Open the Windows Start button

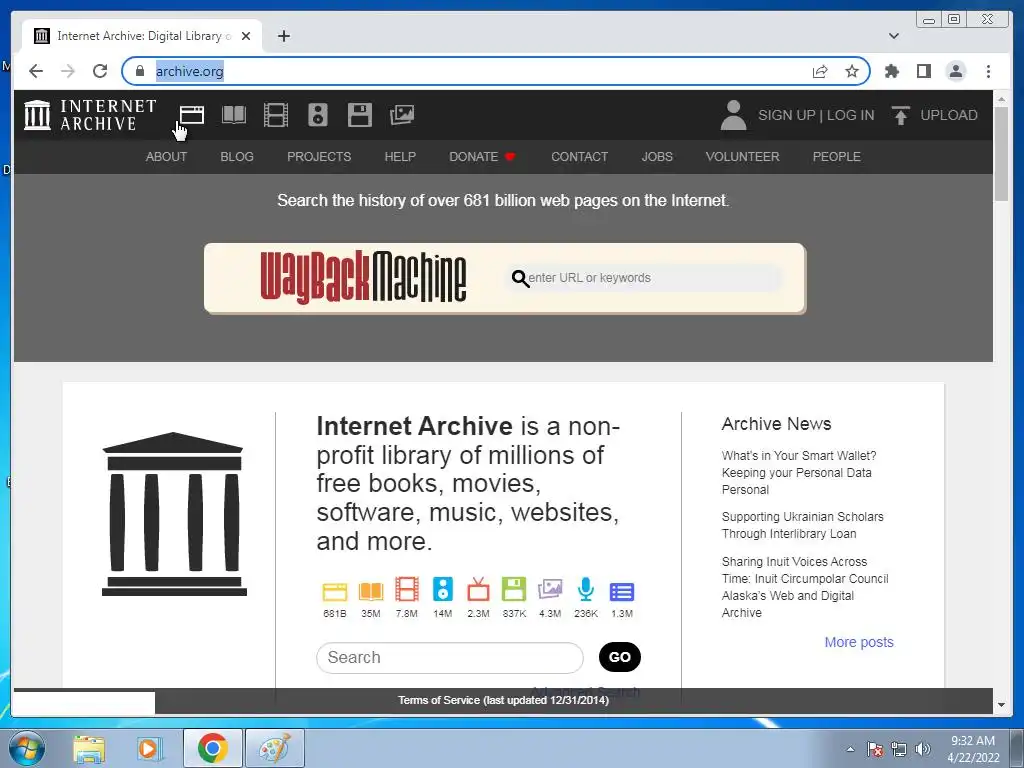[27, 748]
